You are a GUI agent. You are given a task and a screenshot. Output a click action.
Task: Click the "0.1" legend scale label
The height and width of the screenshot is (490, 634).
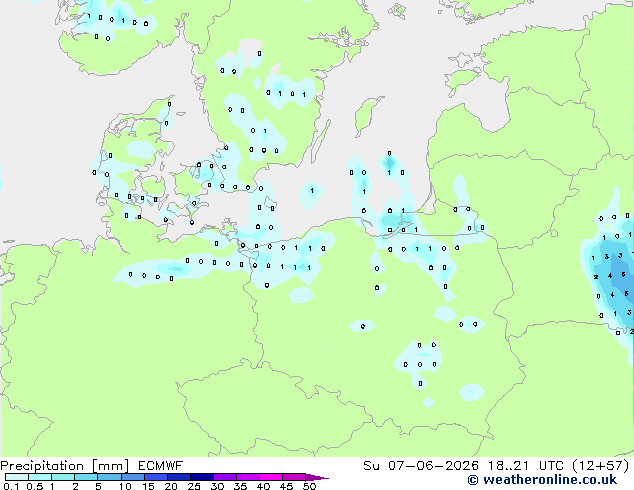tap(11, 486)
